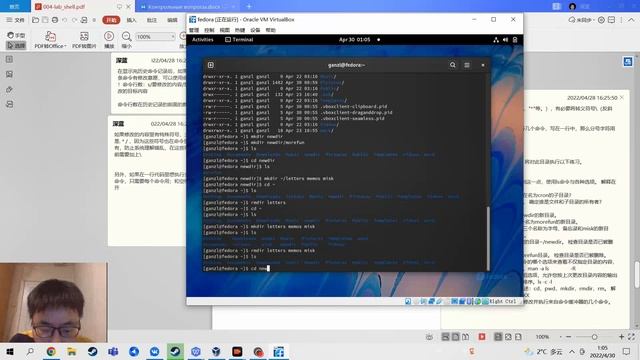Select the 插入 ribbon tab

[131, 20]
